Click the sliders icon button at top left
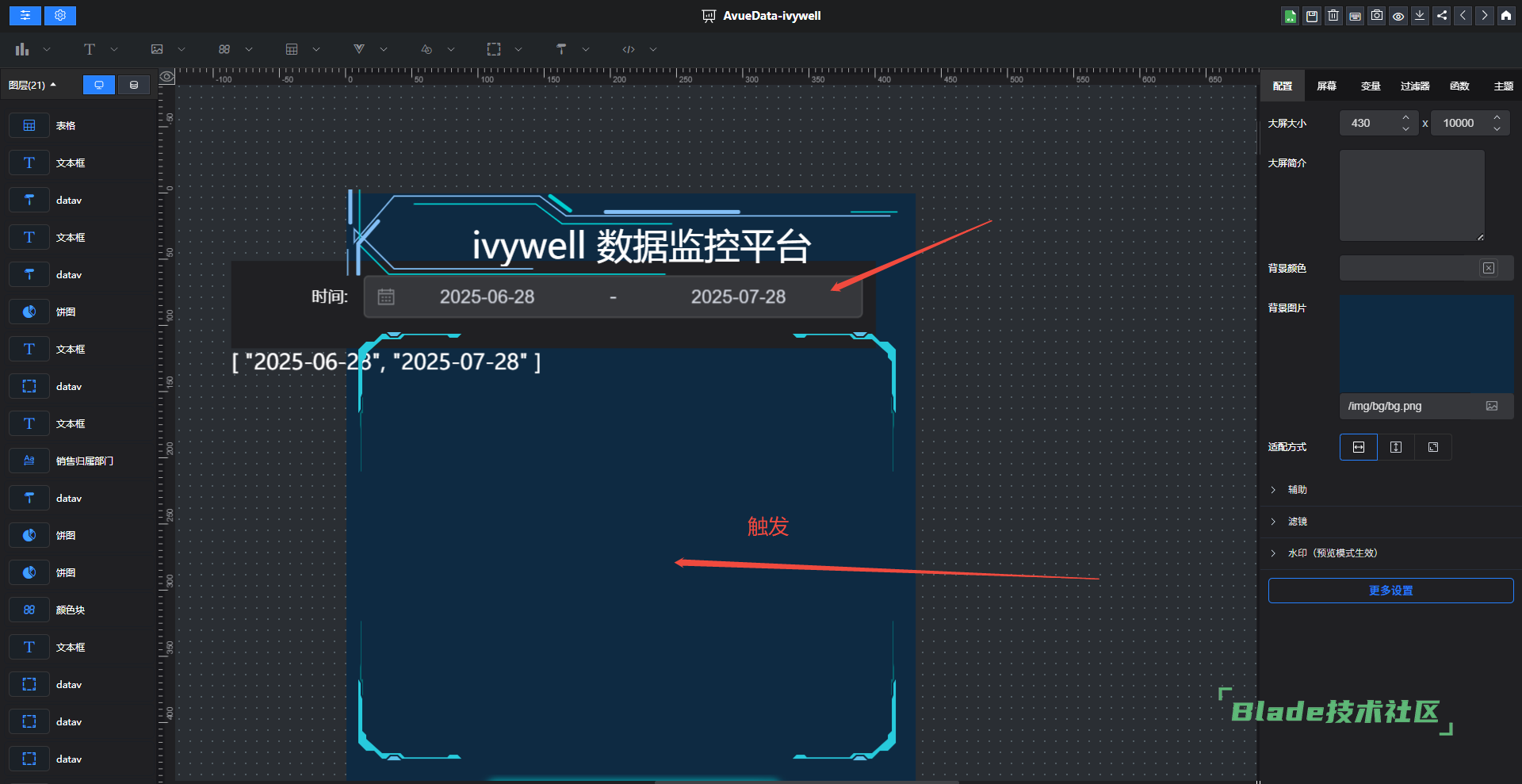Image resolution: width=1522 pixels, height=784 pixels. 25,15
